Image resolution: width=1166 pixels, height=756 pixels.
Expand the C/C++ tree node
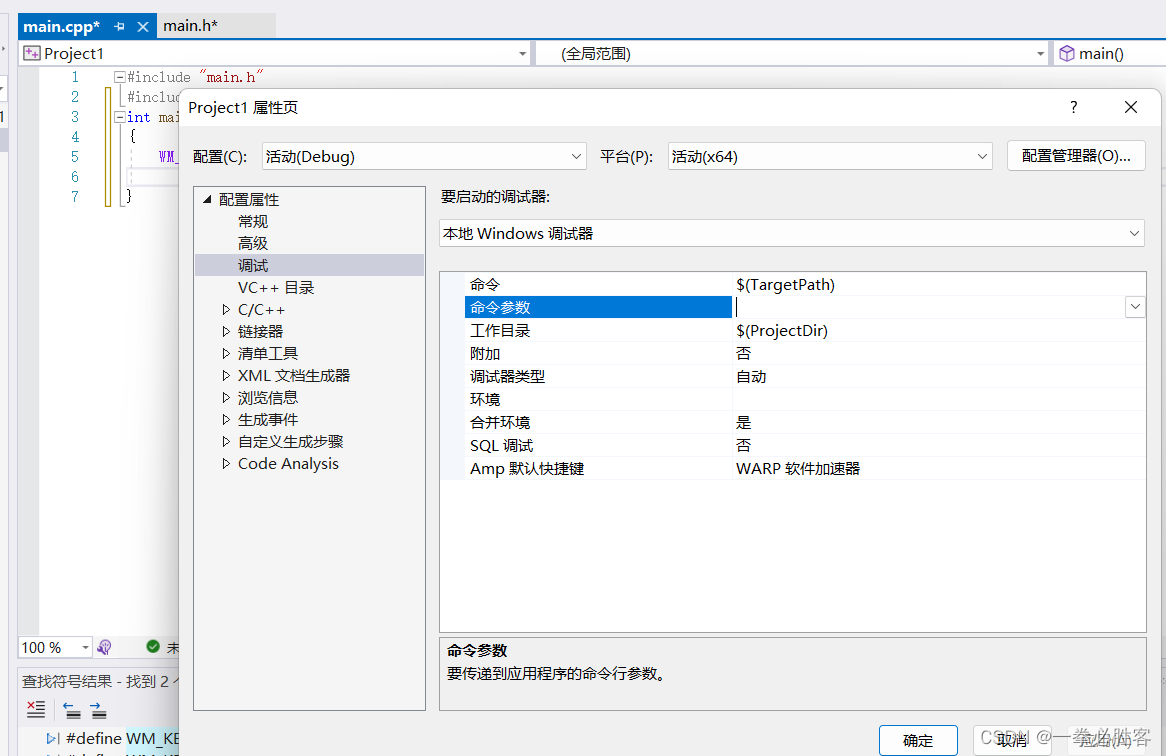[225, 309]
